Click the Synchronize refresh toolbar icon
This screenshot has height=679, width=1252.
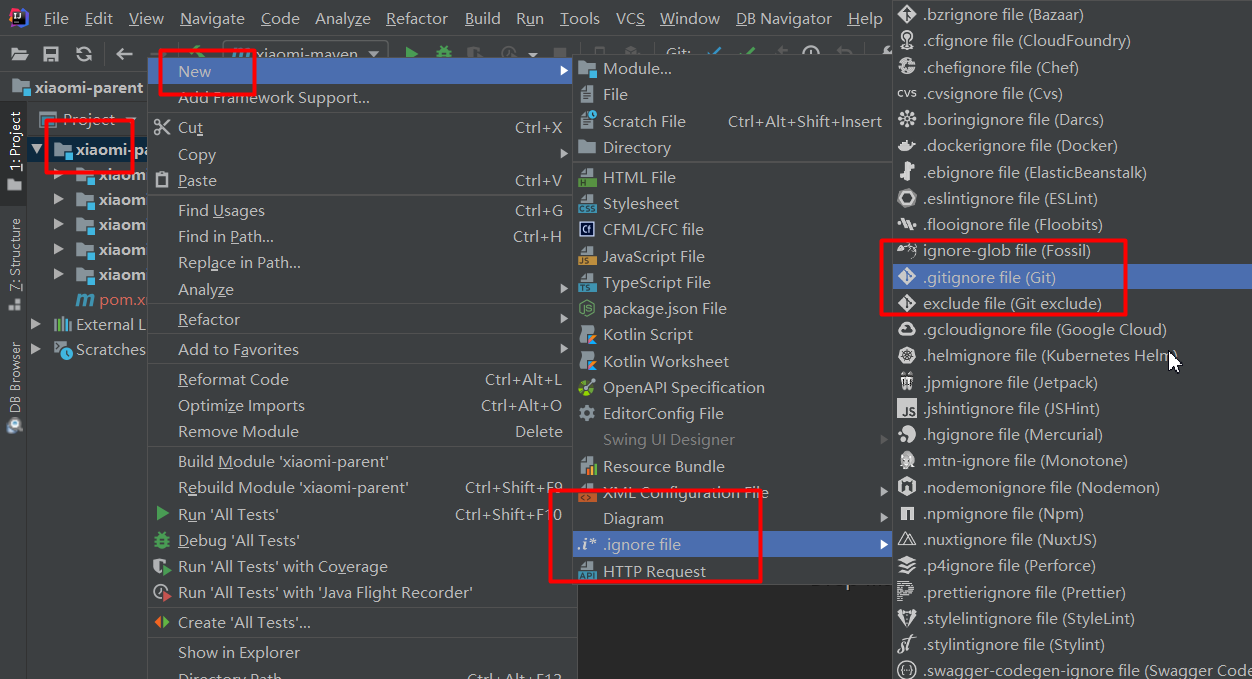(84, 54)
